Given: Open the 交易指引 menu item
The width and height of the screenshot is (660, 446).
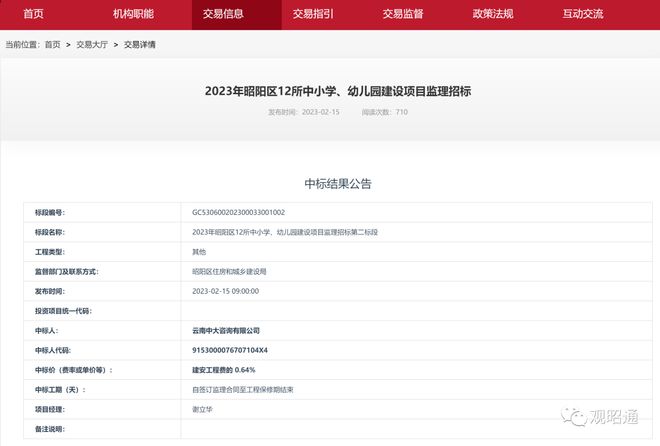Looking at the screenshot, I should pyautogui.click(x=313, y=14).
